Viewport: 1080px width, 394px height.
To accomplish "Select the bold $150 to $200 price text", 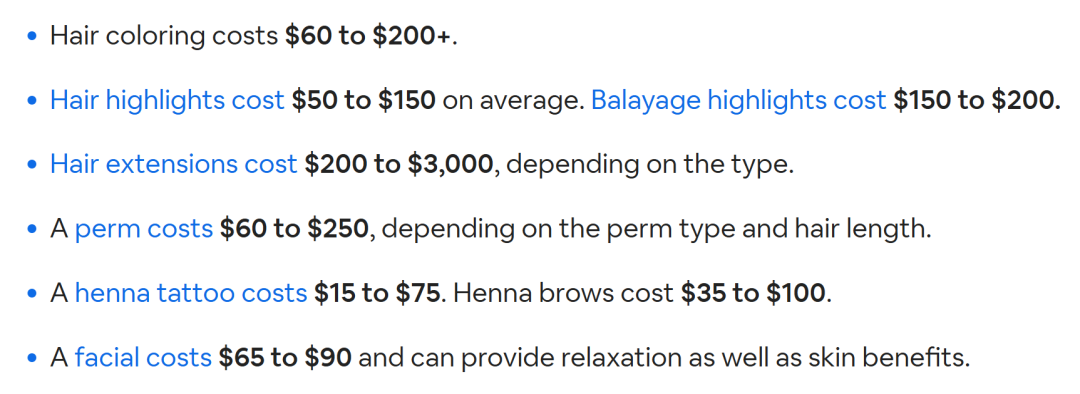I will click(x=977, y=101).
